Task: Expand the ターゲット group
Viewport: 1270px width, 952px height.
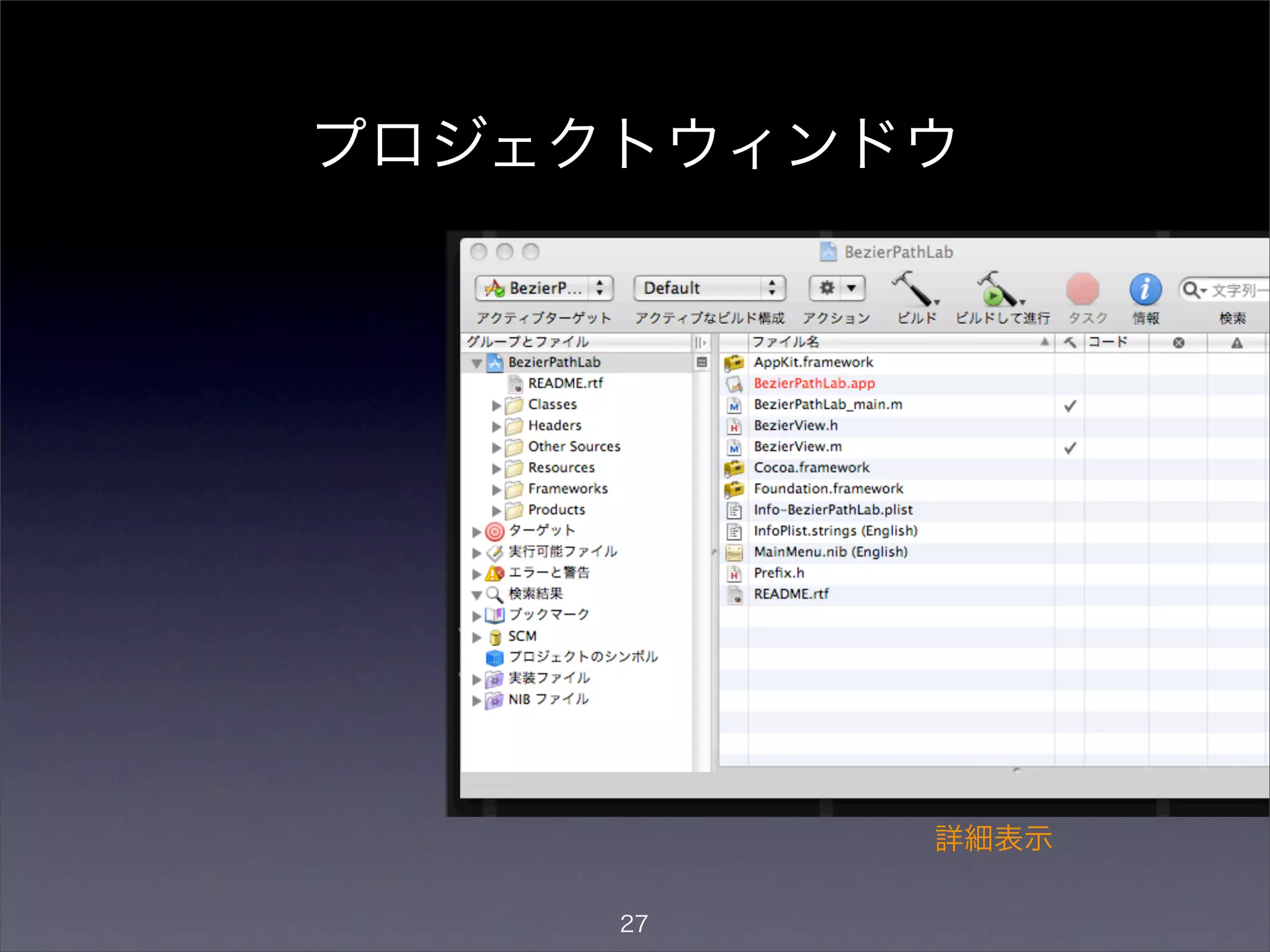Action: coord(476,532)
